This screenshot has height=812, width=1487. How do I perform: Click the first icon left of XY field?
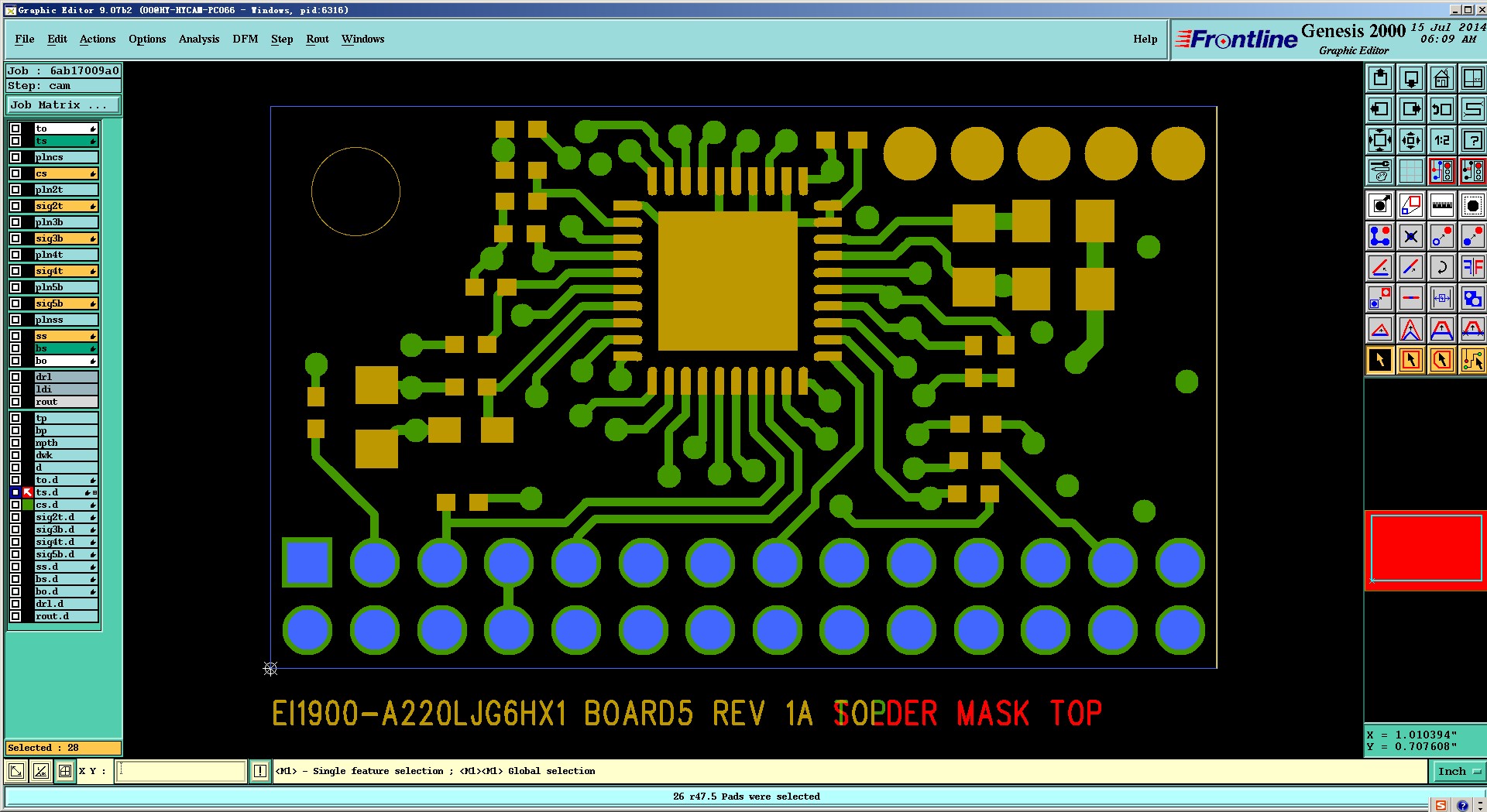(15, 771)
